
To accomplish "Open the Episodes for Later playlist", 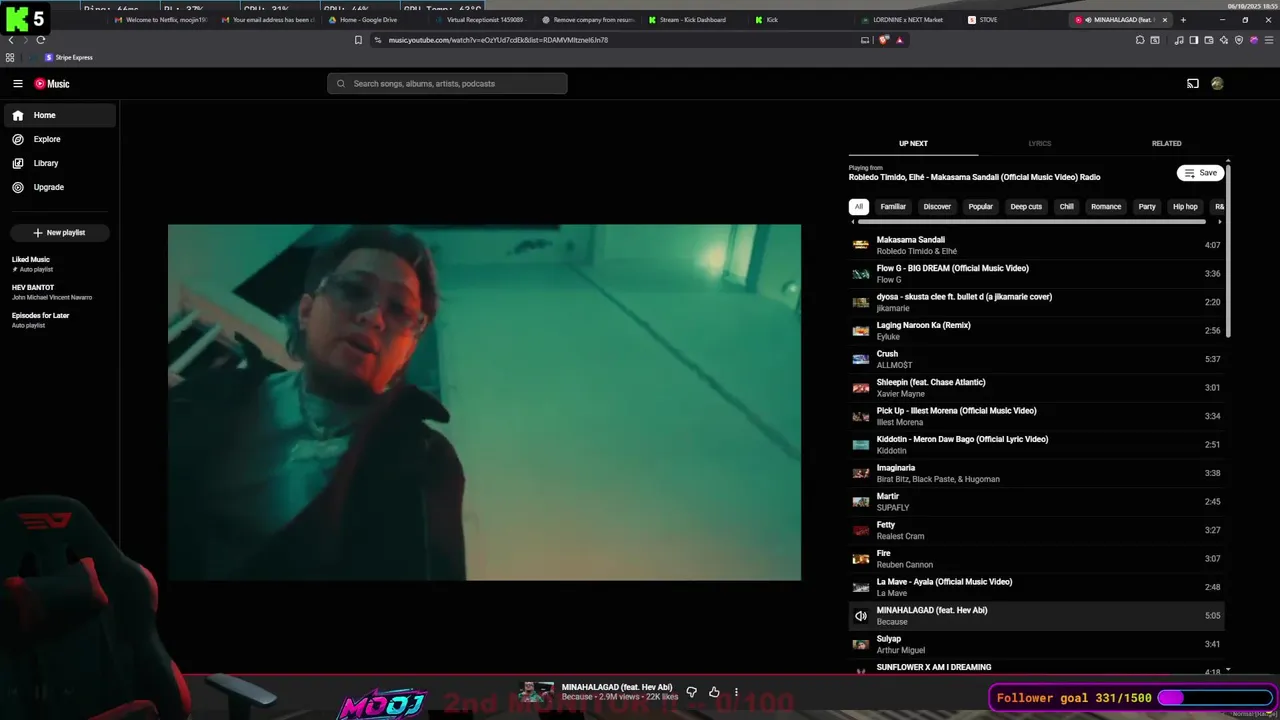I will (x=60, y=320).
